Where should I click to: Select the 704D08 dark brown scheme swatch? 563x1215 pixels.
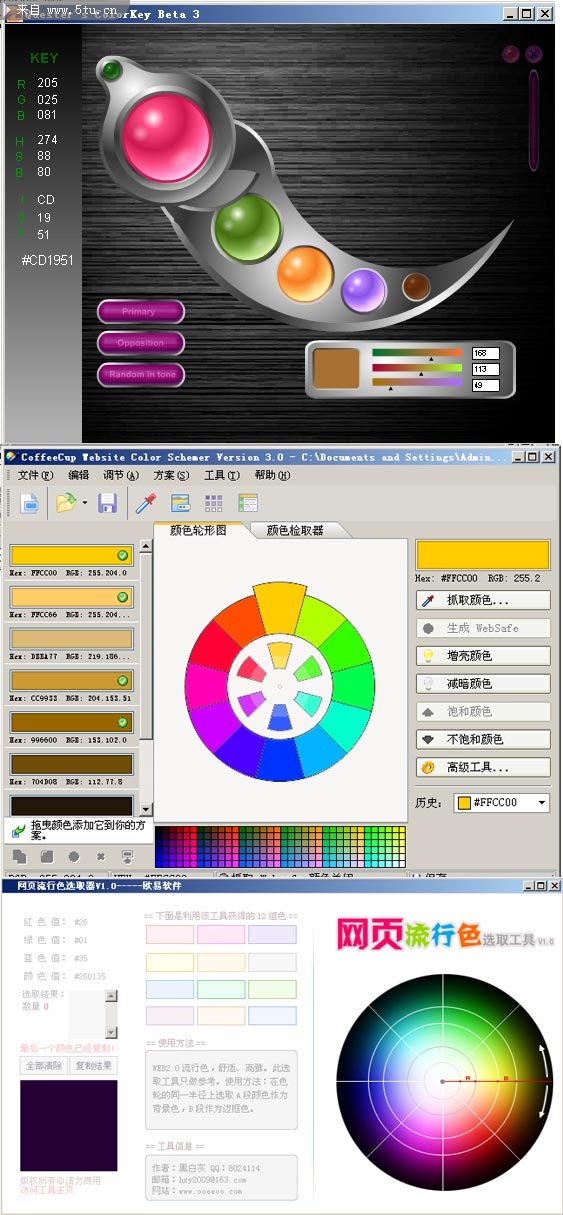pos(71,764)
